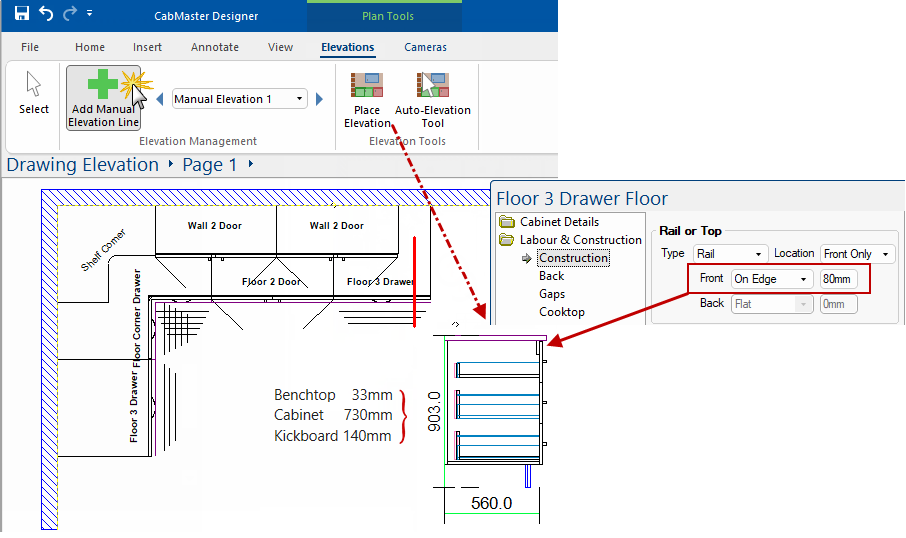This screenshot has width=906, height=538.
Task: Go to next elevation with right arrow
Action: click(x=319, y=99)
